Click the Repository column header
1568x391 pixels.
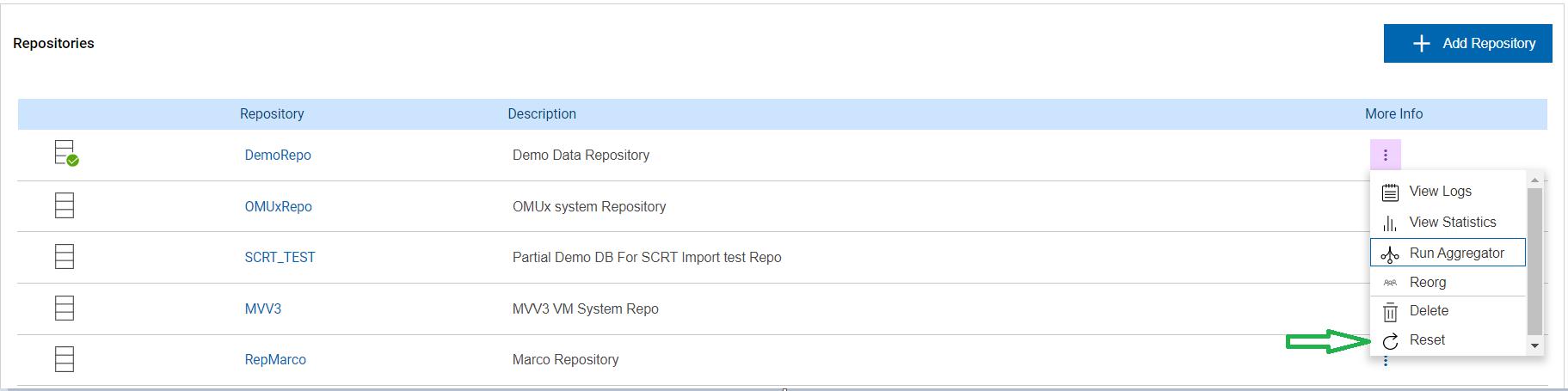272,113
